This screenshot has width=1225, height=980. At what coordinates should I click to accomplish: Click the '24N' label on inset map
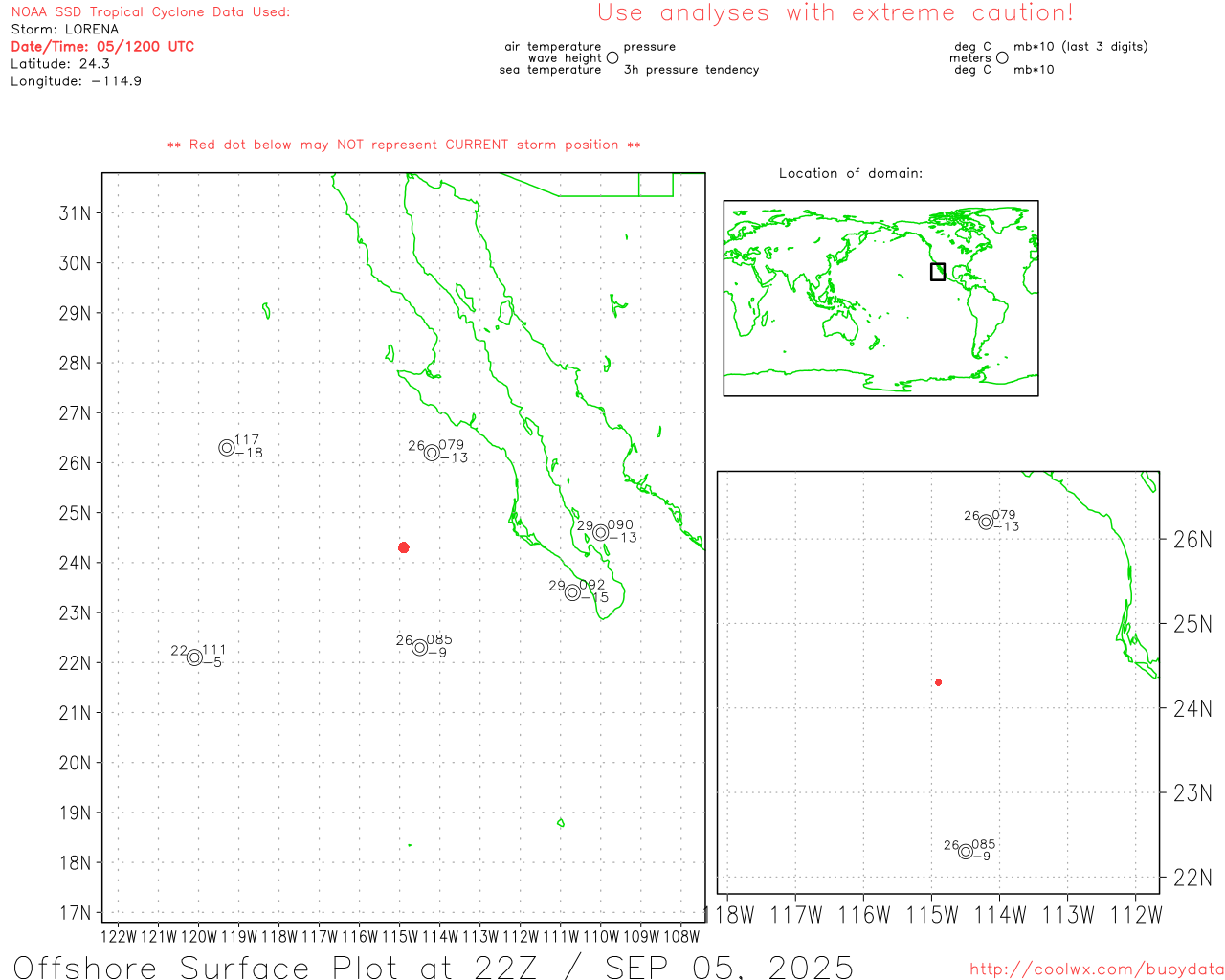[1192, 709]
